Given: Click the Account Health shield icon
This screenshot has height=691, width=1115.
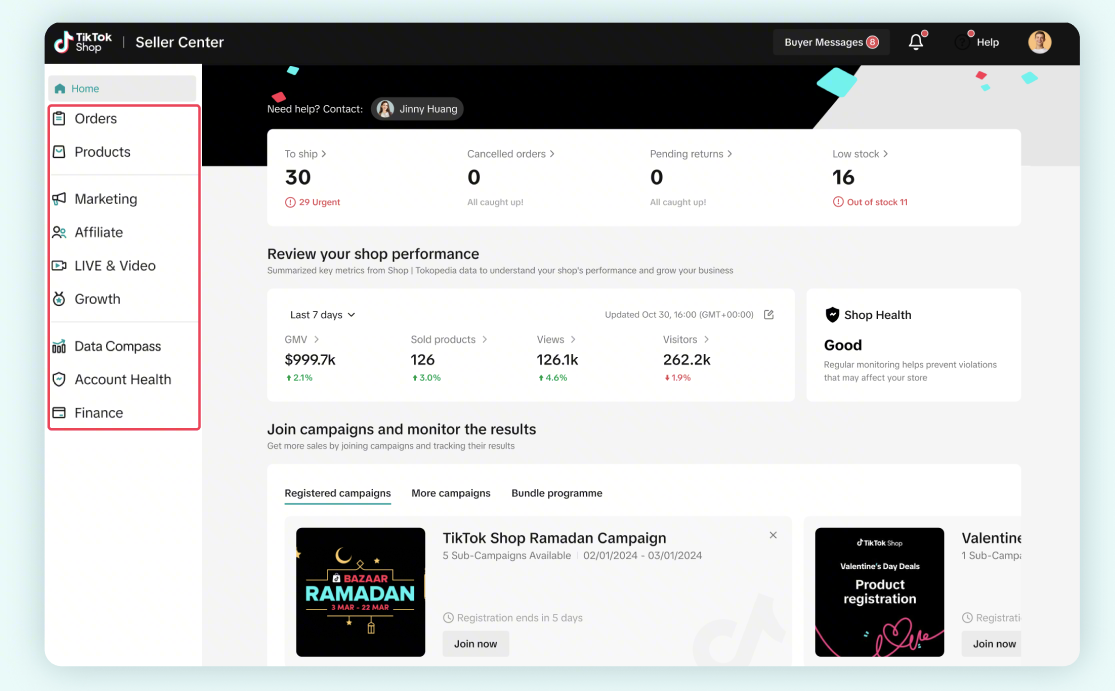Looking at the screenshot, I should click(59, 380).
